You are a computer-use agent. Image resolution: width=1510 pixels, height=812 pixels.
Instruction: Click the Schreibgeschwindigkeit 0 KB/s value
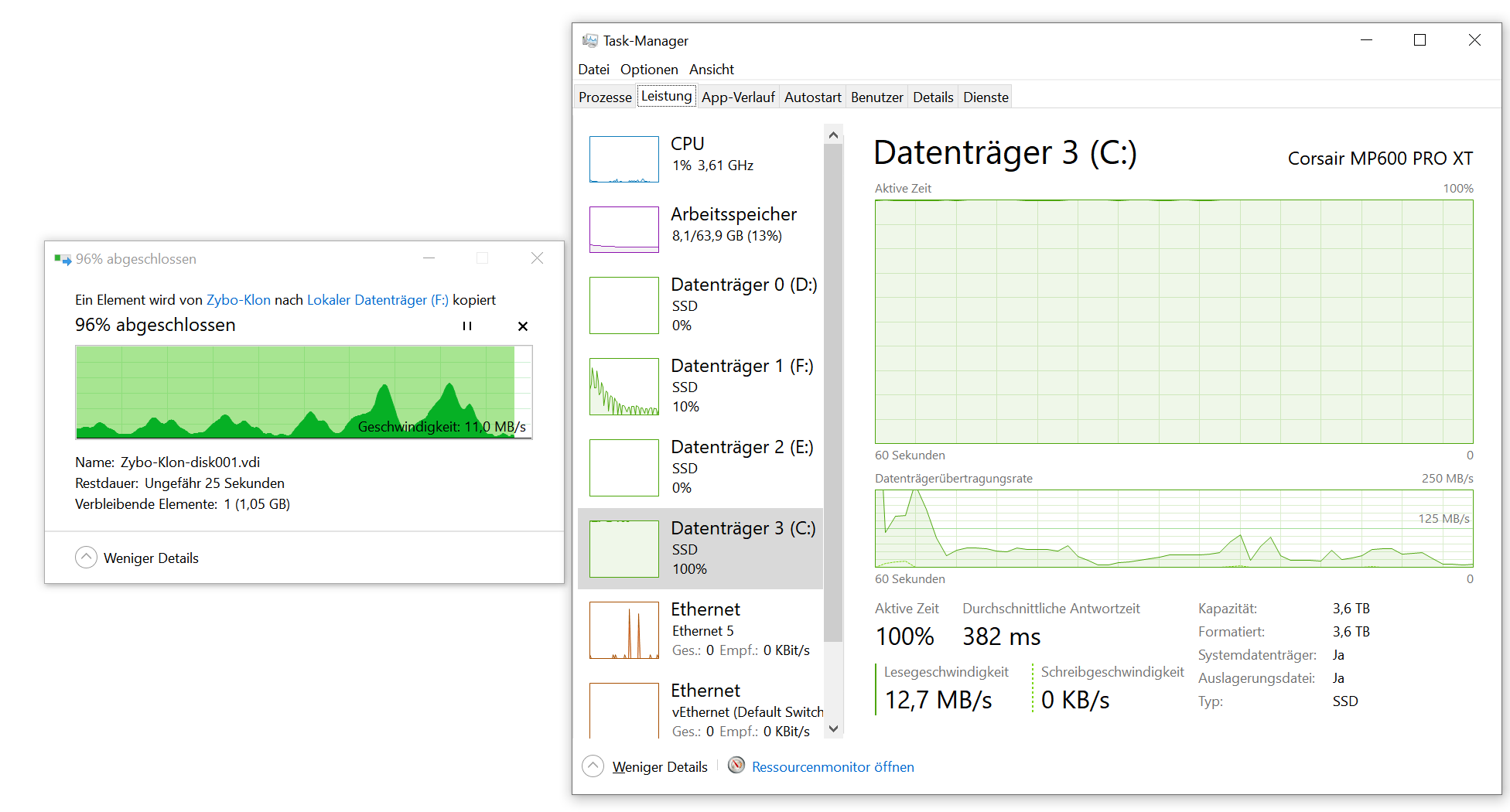(1075, 700)
